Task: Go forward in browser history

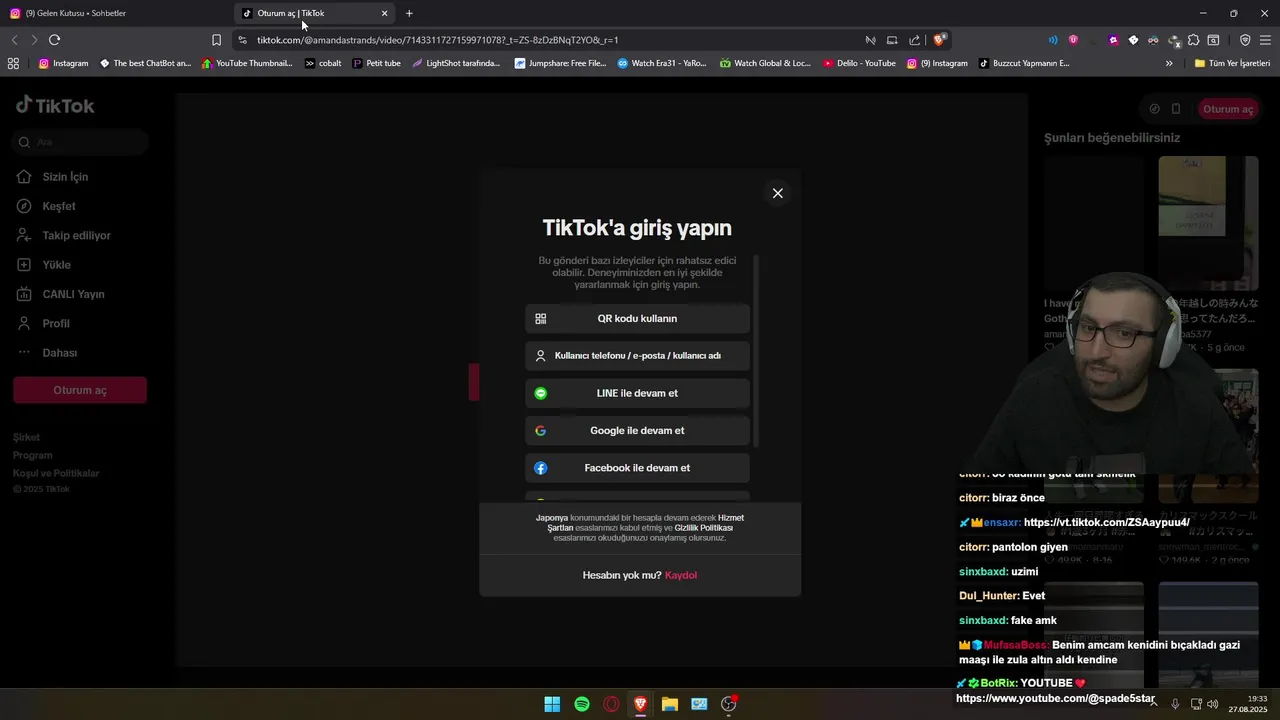Action: tap(34, 40)
